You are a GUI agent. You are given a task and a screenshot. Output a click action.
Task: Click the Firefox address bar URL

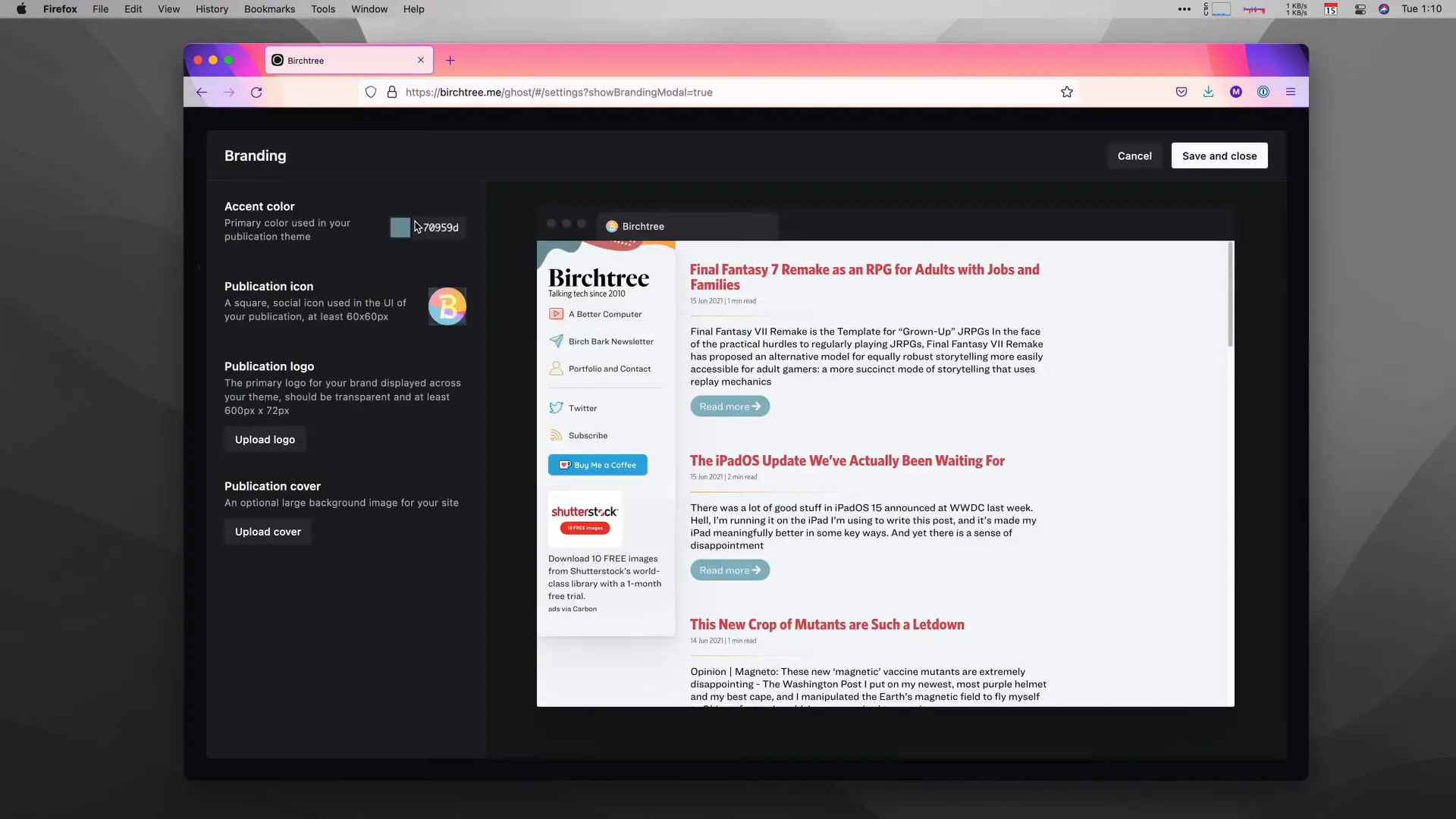coord(559,93)
